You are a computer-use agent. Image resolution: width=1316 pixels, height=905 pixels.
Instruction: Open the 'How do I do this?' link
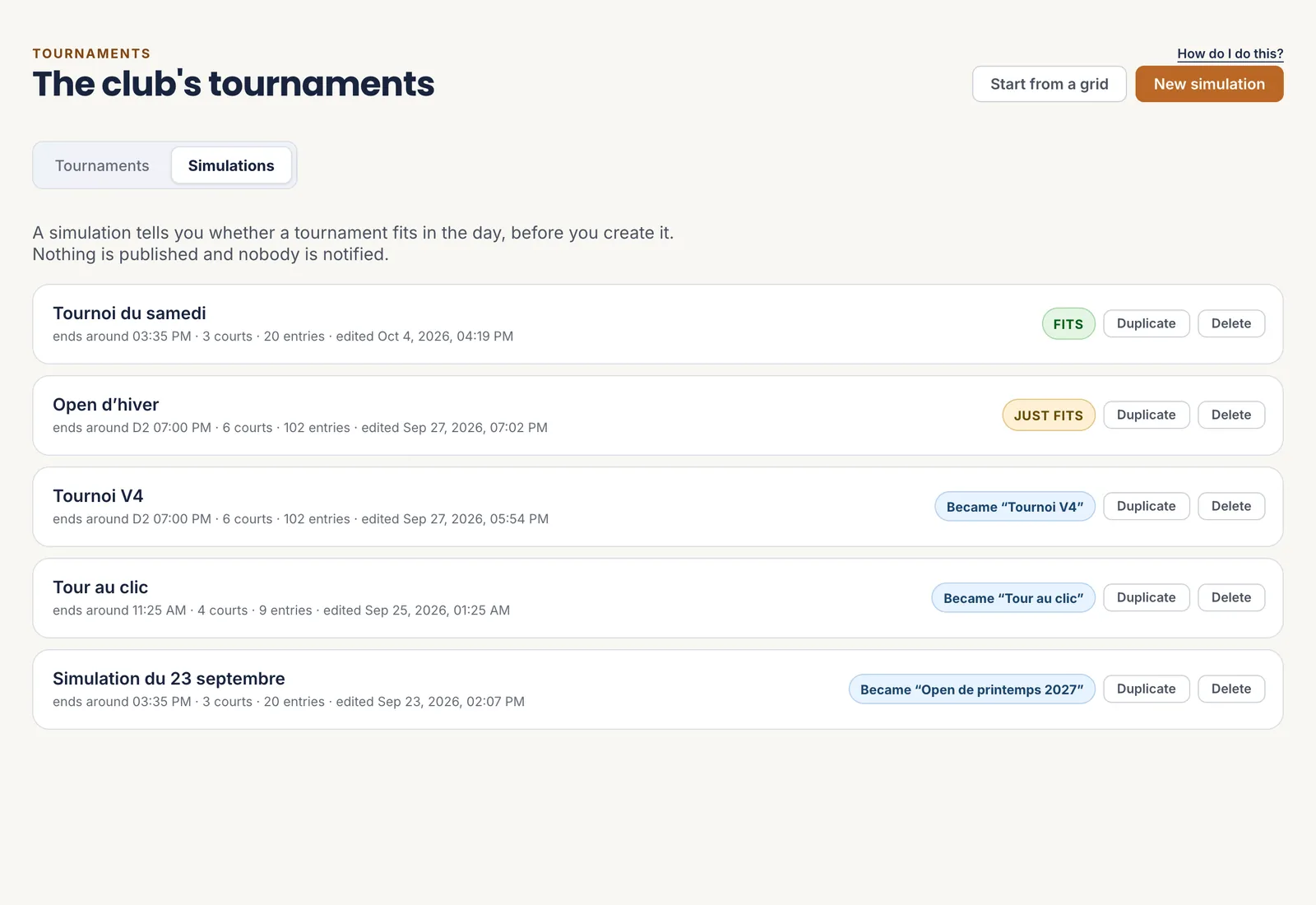click(1230, 53)
